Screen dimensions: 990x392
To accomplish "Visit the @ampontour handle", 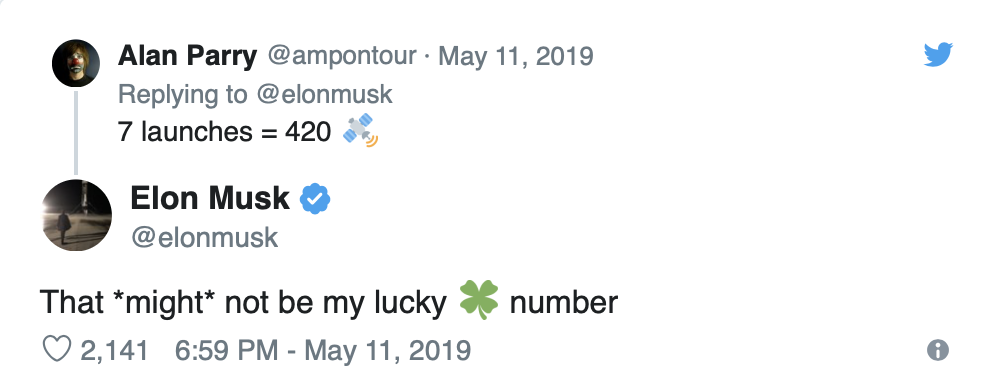I will (x=342, y=56).
